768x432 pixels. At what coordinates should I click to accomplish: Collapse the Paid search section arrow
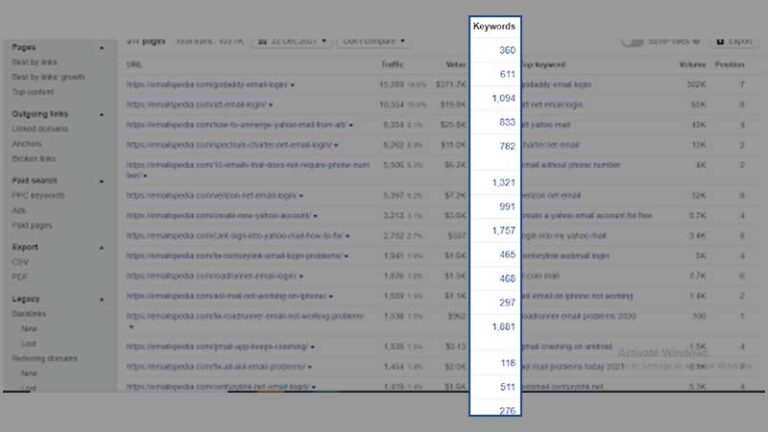point(101,181)
